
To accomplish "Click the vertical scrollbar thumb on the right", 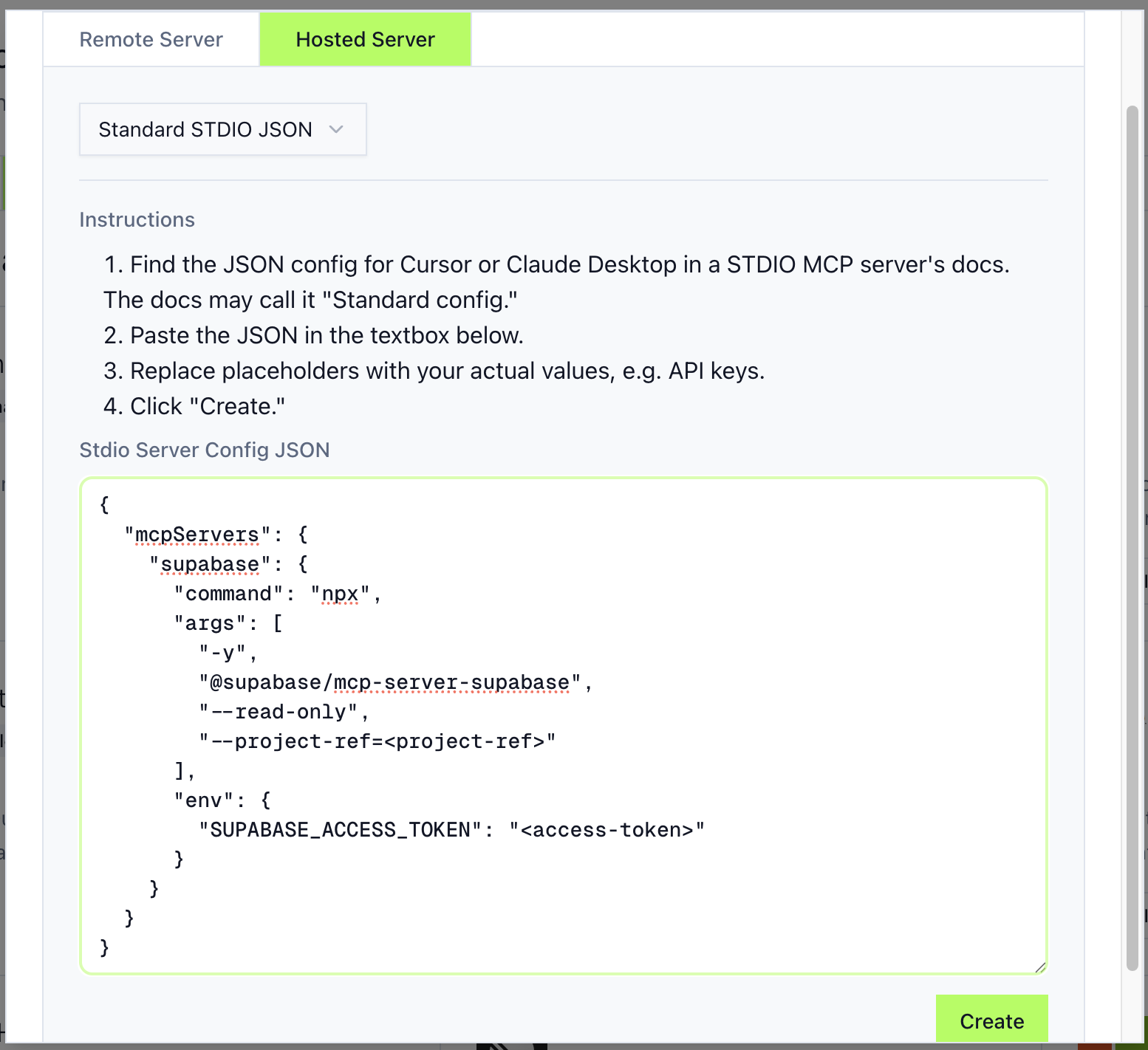I will (x=1132, y=539).
